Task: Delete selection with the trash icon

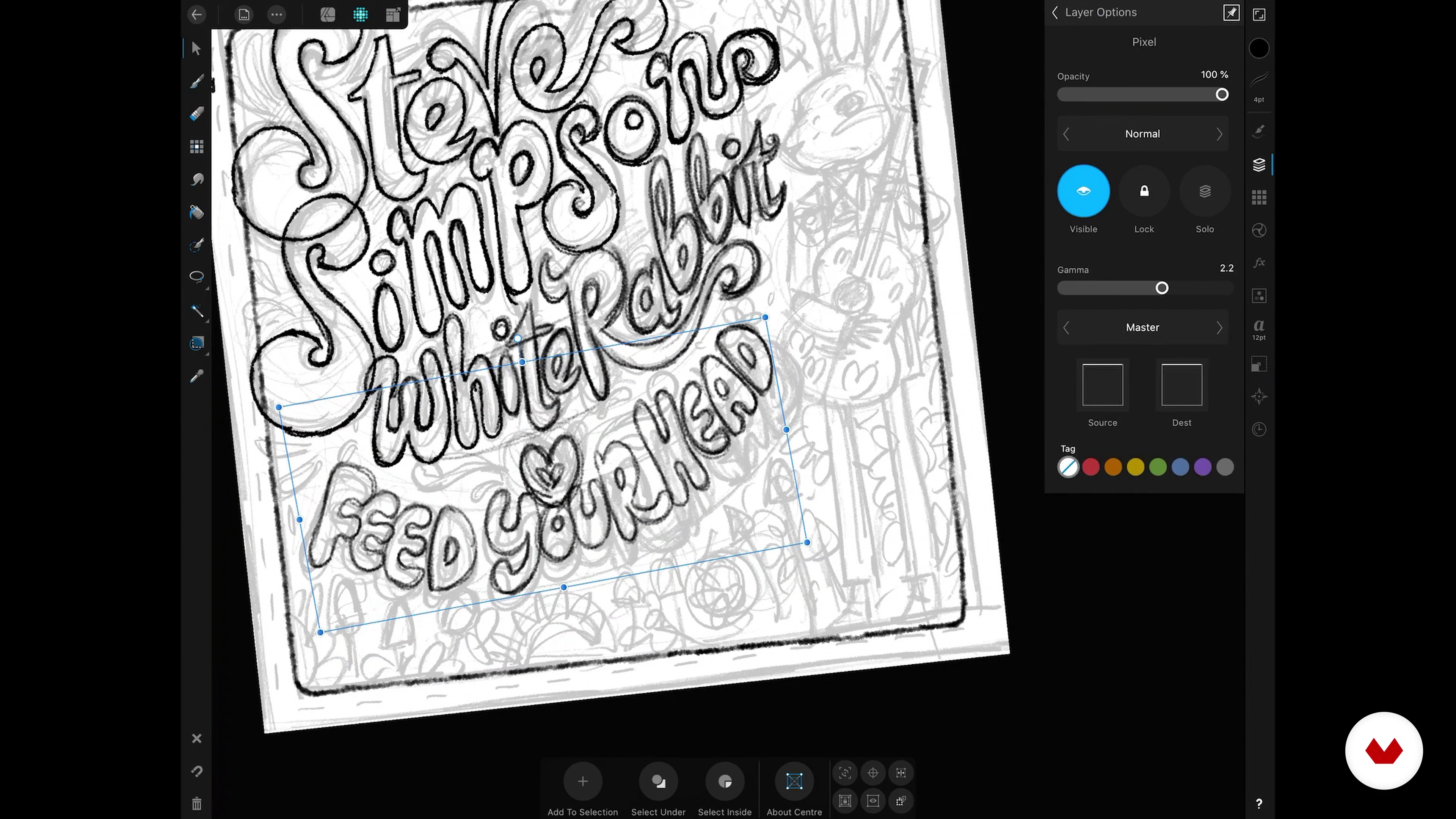Action: (x=196, y=804)
